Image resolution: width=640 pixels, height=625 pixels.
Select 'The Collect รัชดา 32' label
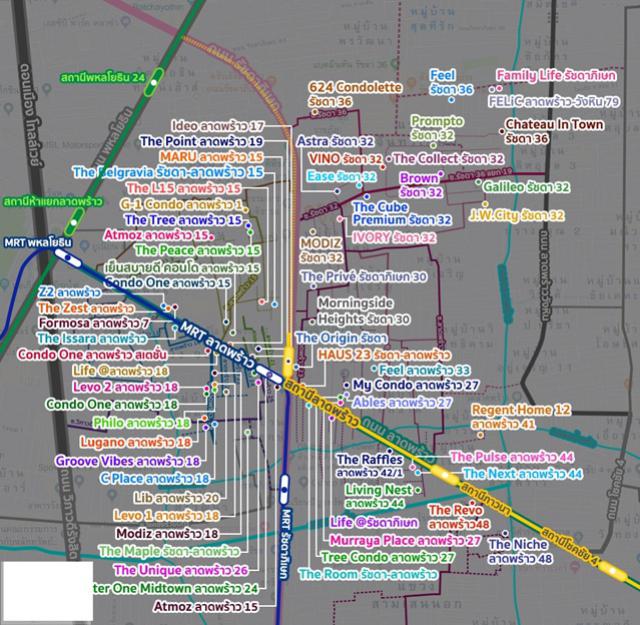[448, 158]
